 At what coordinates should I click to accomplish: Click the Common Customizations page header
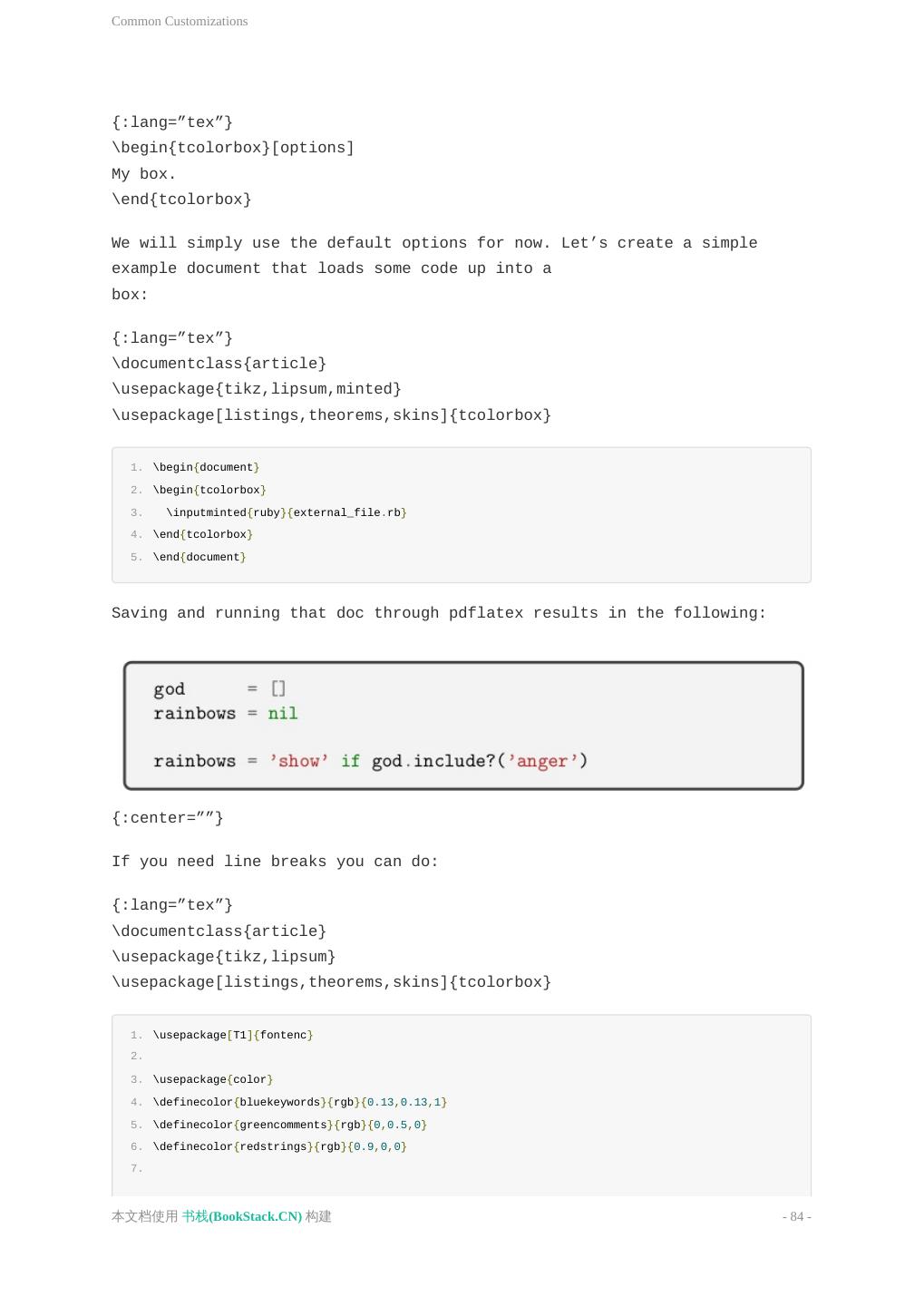(180, 21)
